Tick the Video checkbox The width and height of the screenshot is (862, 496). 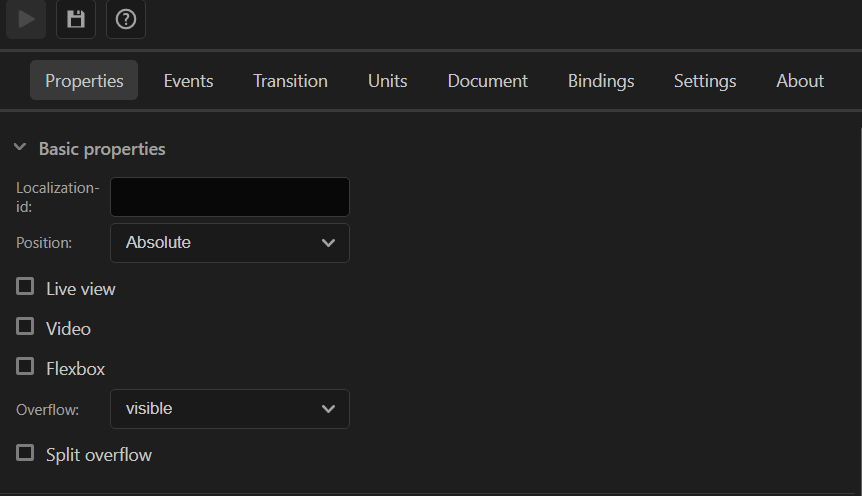(x=25, y=327)
